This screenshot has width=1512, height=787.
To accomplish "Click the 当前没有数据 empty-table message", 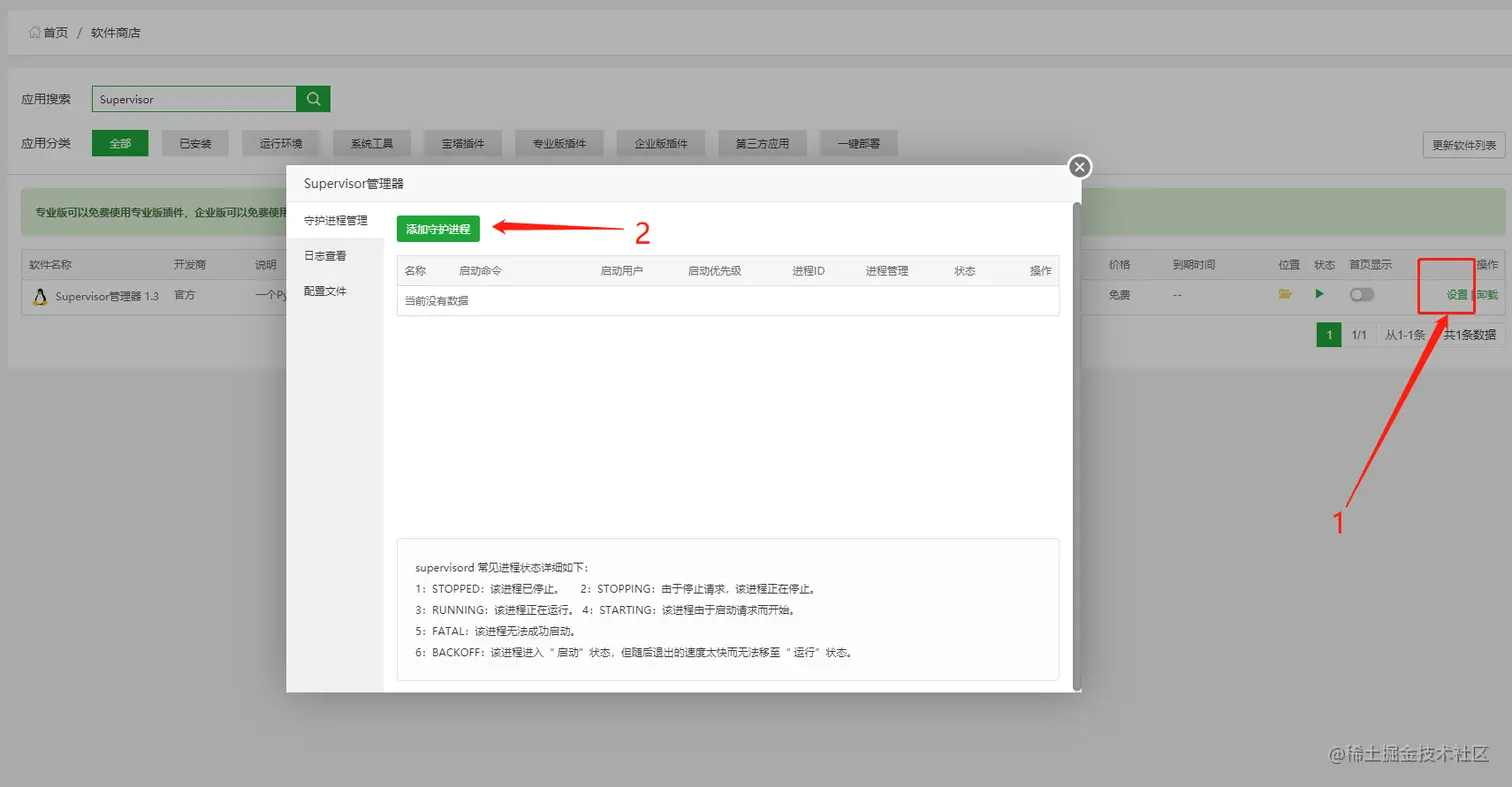I will click(x=436, y=301).
